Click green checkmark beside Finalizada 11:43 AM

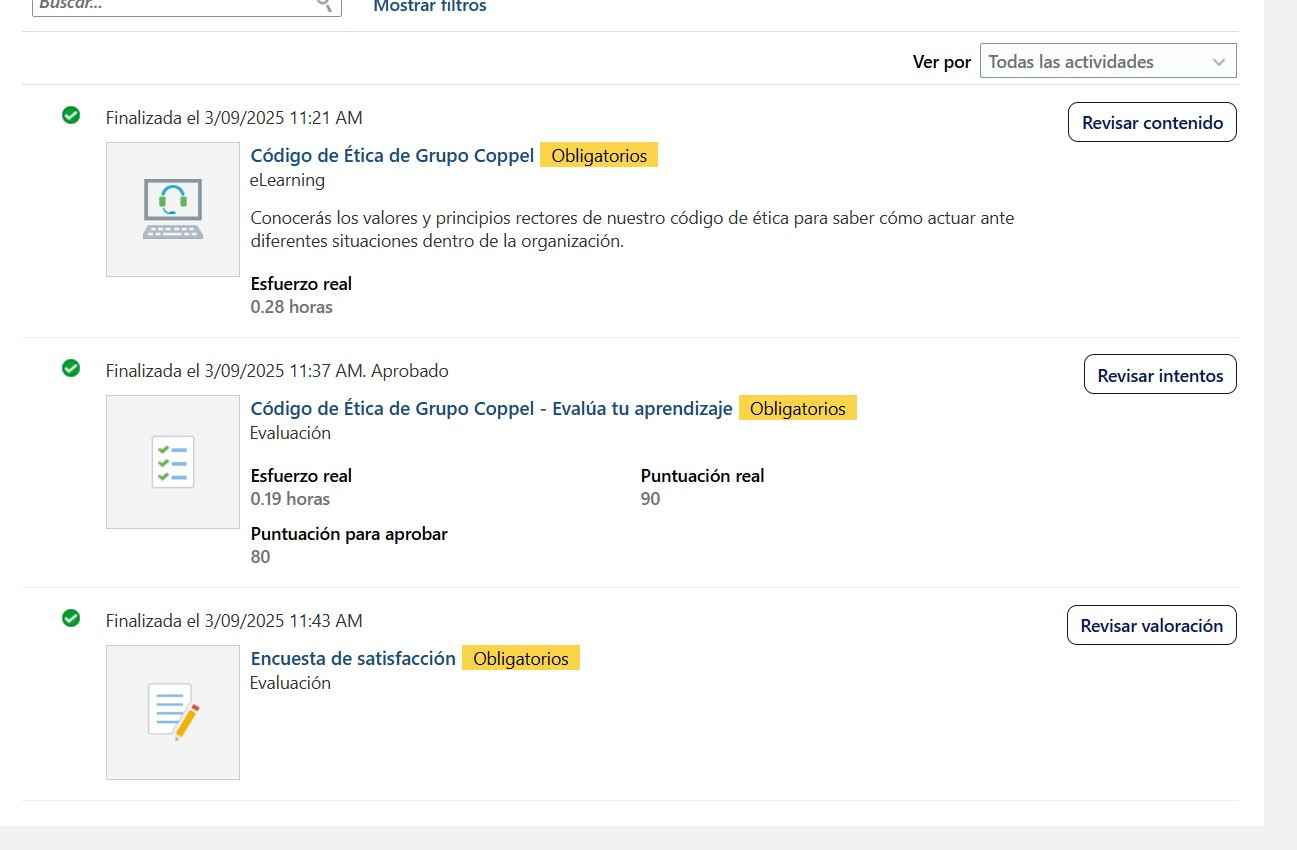point(71,618)
